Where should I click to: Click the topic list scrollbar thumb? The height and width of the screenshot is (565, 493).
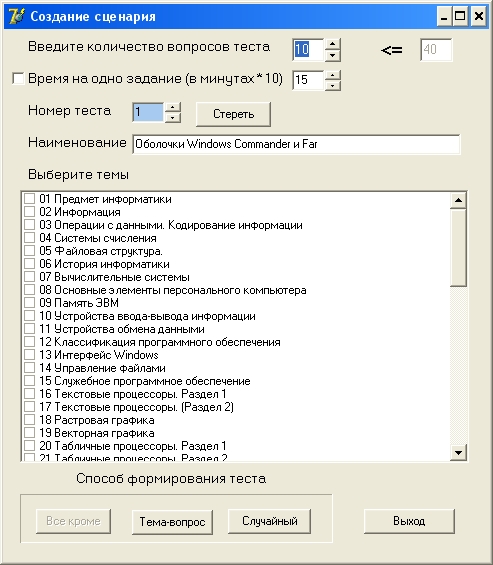click(458, 248)
